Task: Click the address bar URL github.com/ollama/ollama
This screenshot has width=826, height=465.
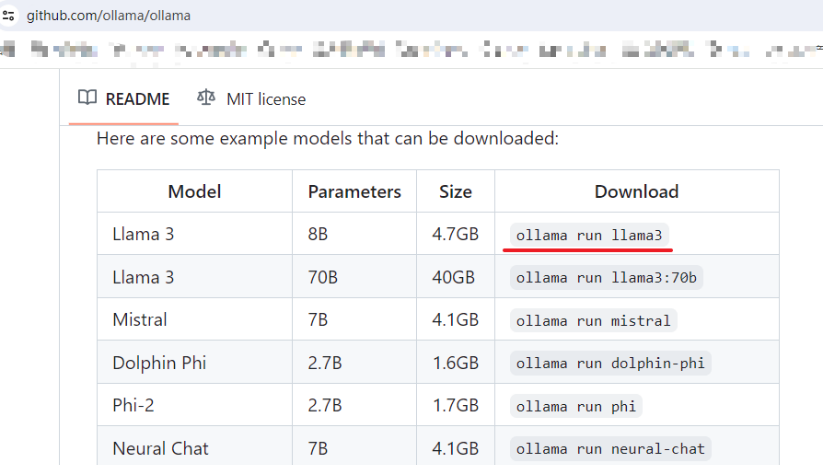Action: pyautogui.click(x=109, y=16)
